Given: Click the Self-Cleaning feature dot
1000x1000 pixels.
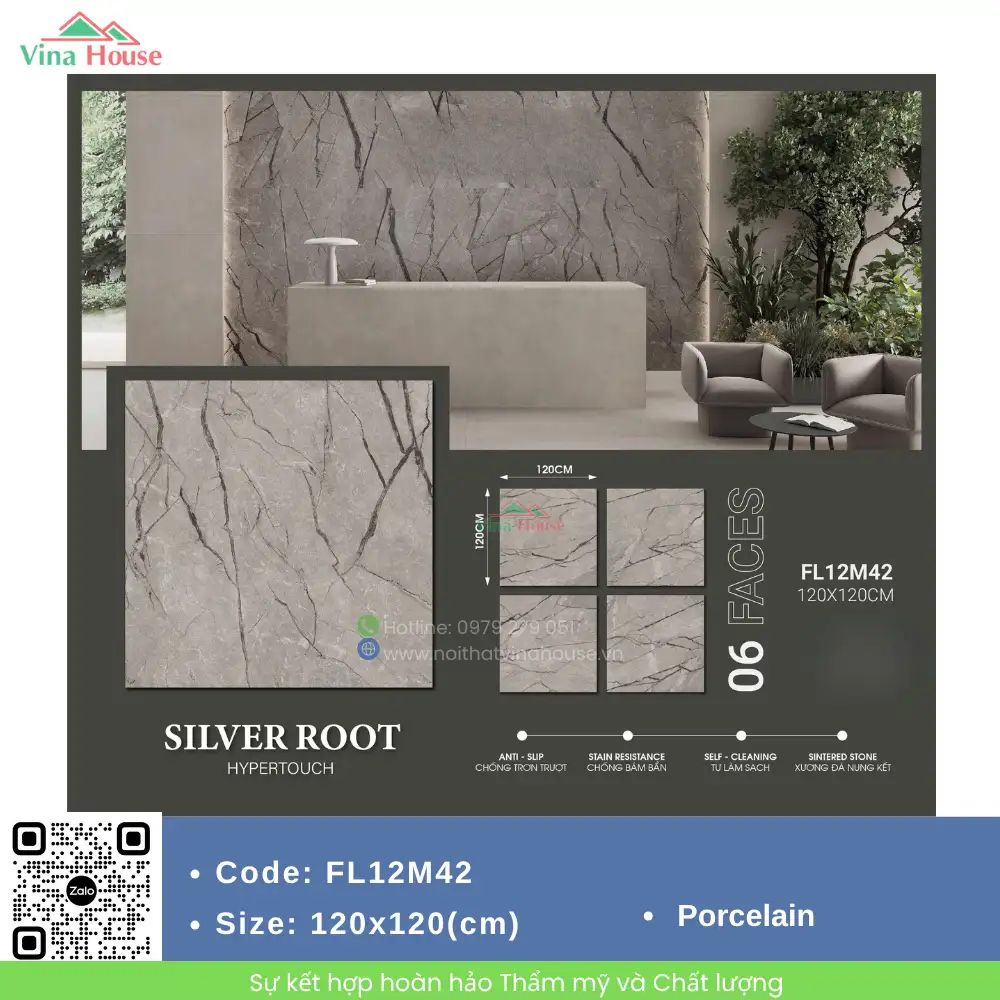Looking at the screenshot, I should [741, 735].
